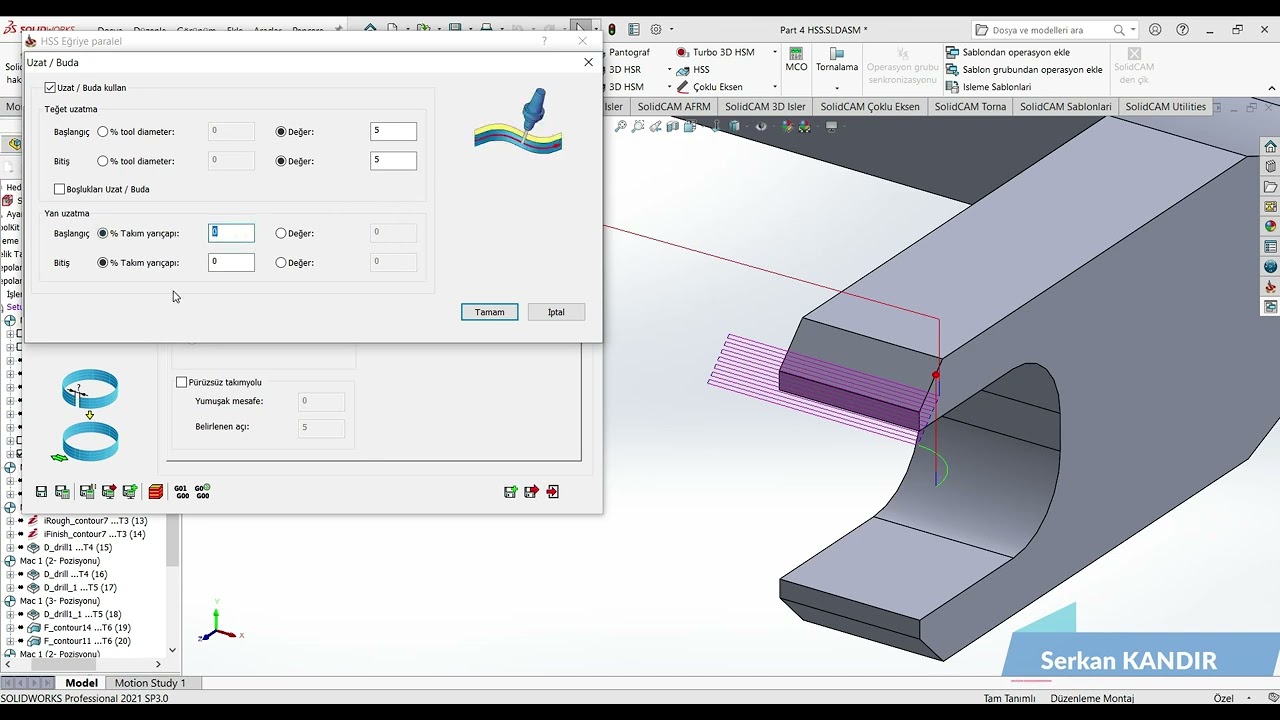Click the Save operation disk icon
Screen dimensions: 1280x720
tap(41, 492)
